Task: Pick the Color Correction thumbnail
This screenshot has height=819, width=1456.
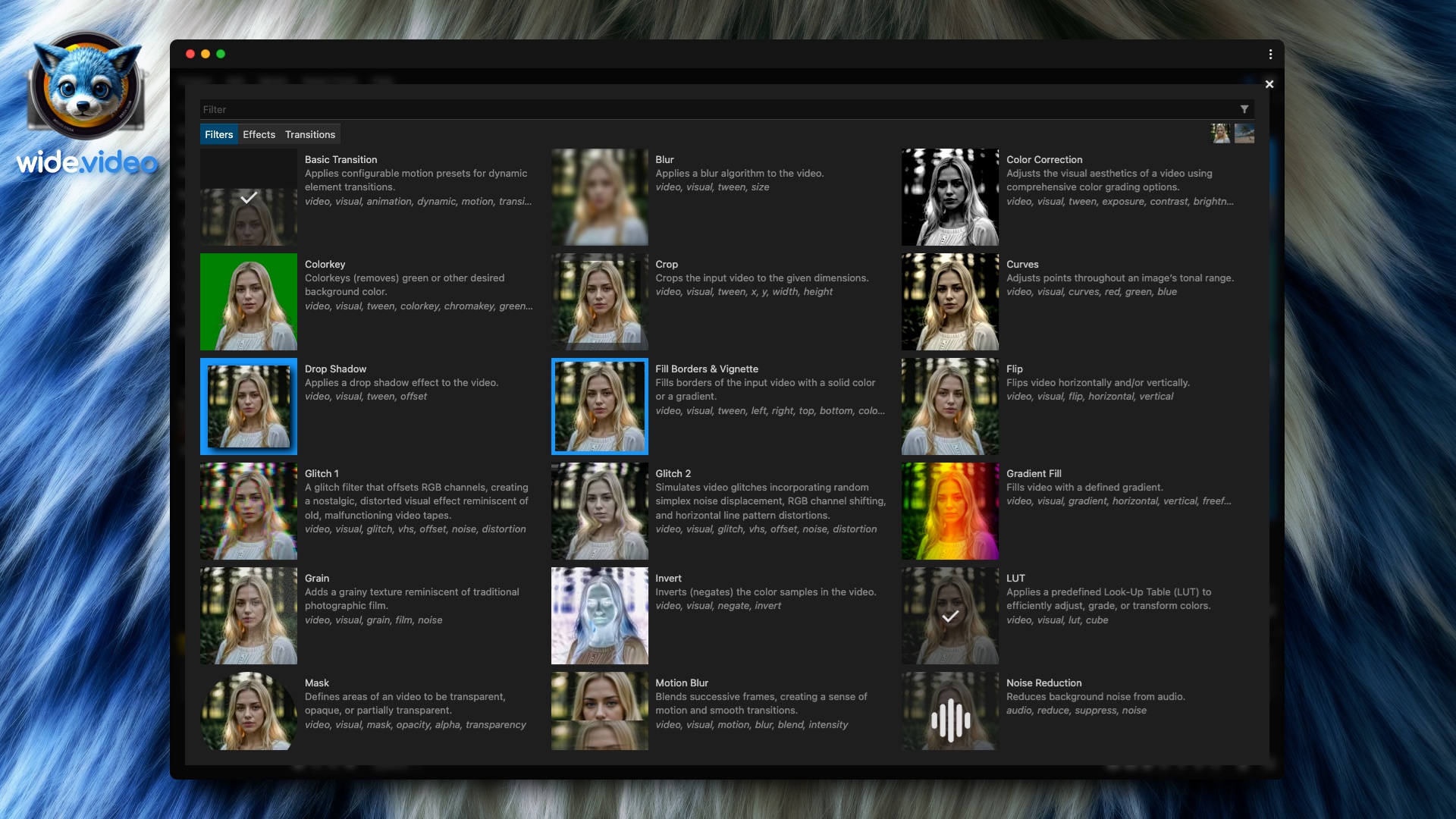Action: pyautogui.click(x=950, y=197)
